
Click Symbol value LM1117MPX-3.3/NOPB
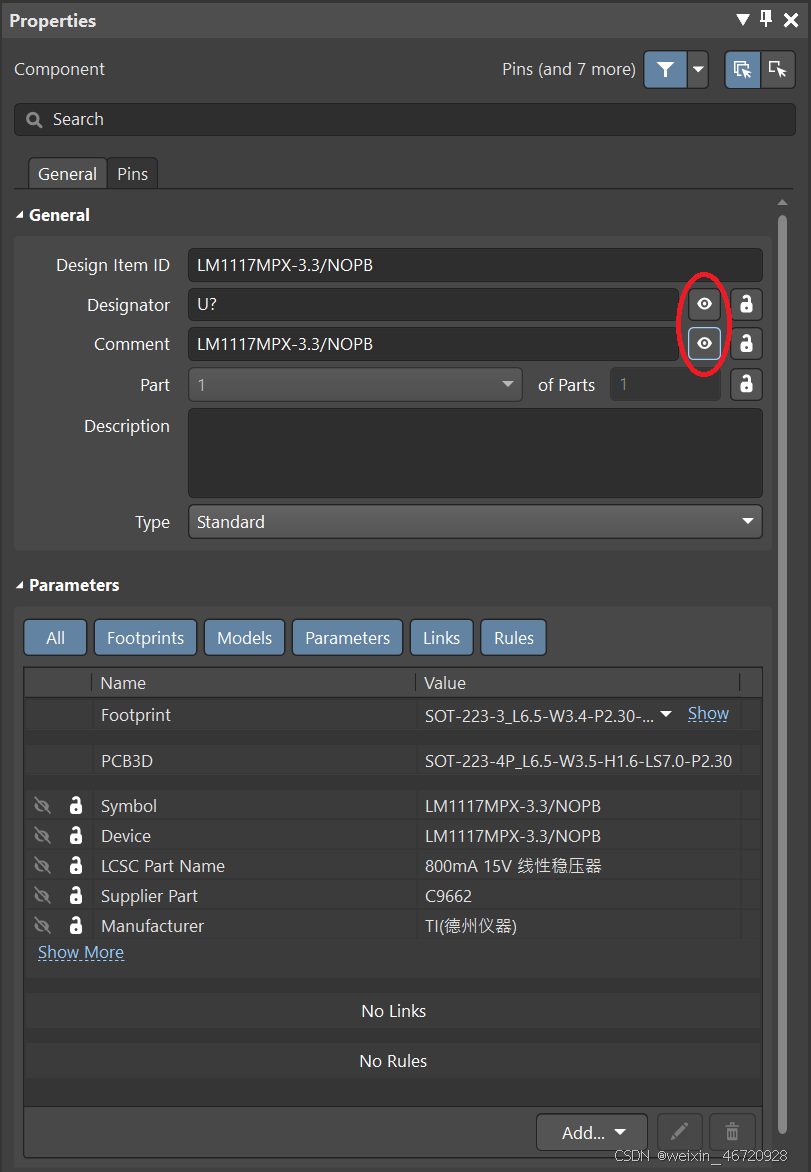click(513, 806)
